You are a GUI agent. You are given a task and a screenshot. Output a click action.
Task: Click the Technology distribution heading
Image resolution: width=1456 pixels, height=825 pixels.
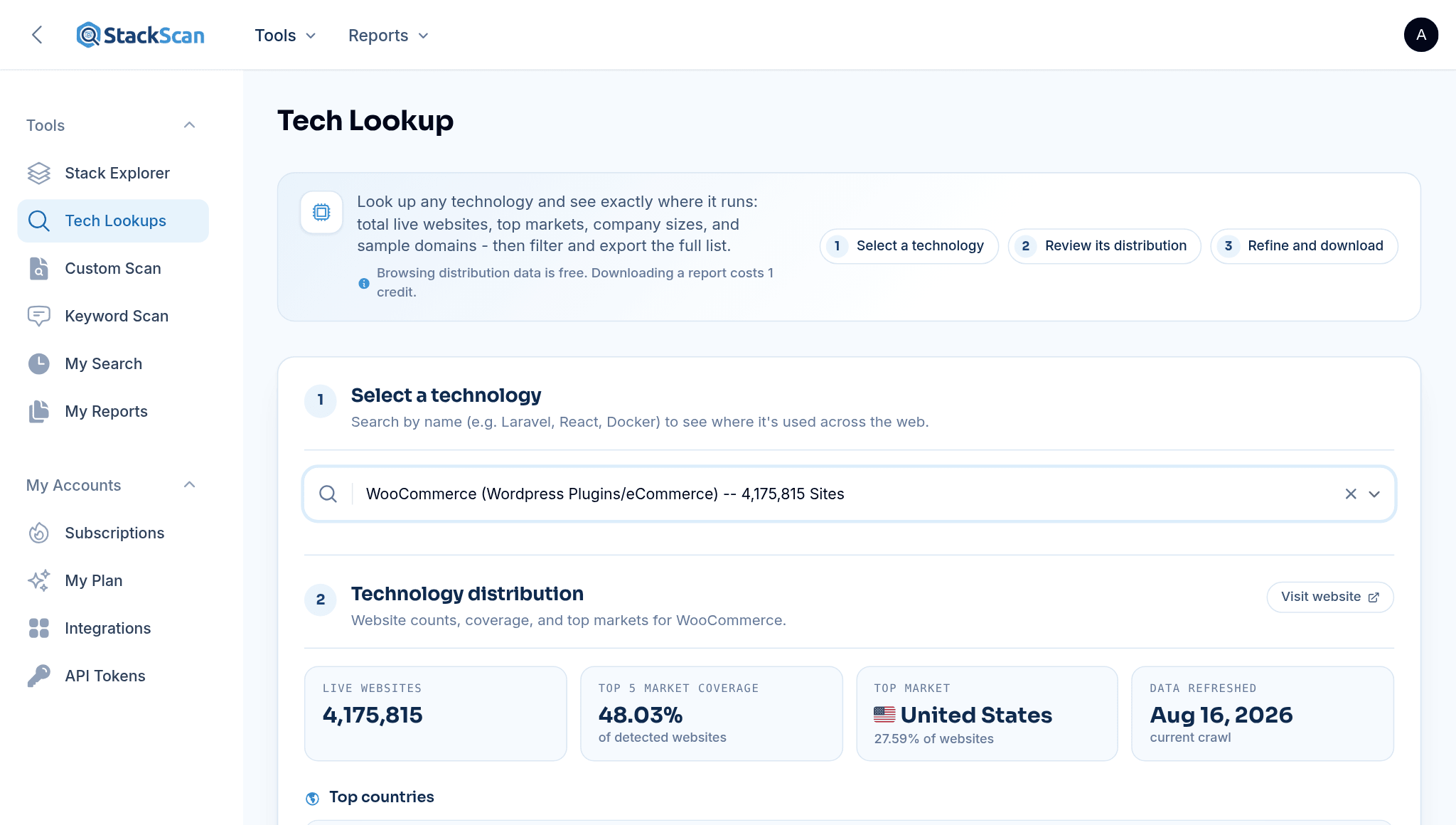467,593
